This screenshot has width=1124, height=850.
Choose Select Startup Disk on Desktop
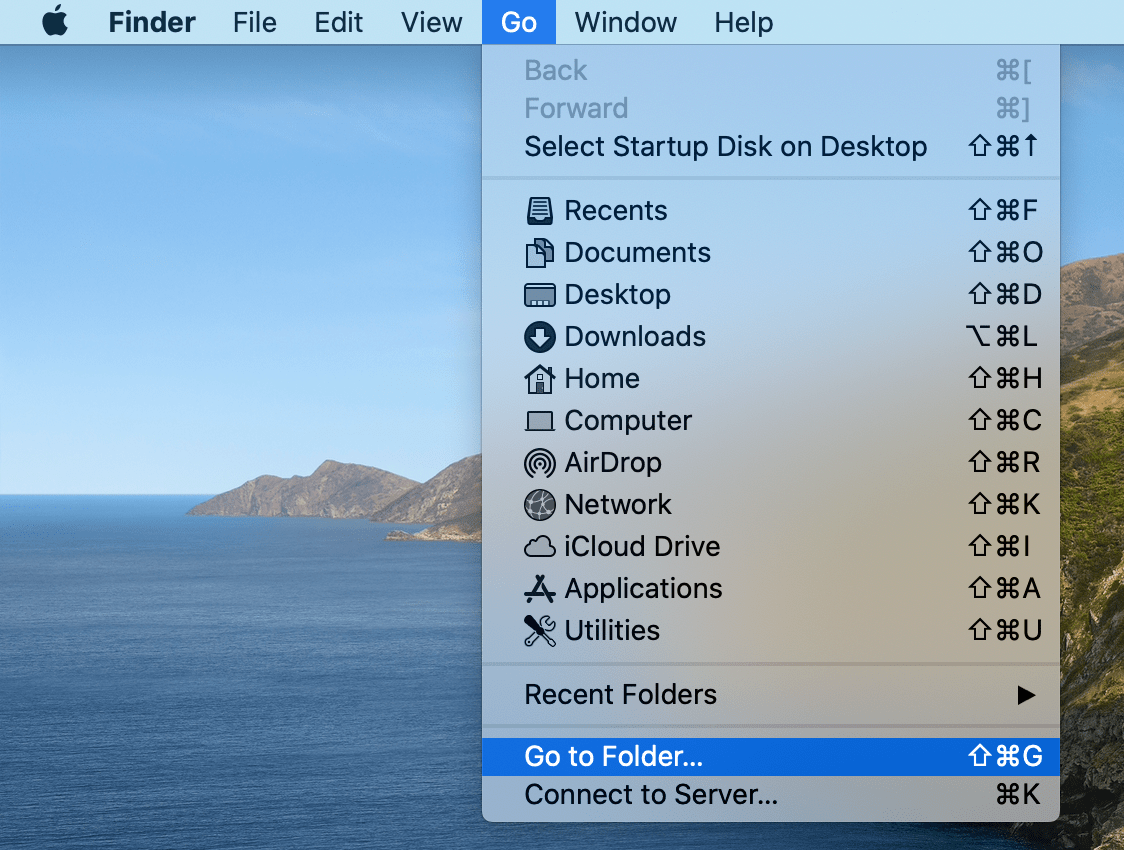725,145
